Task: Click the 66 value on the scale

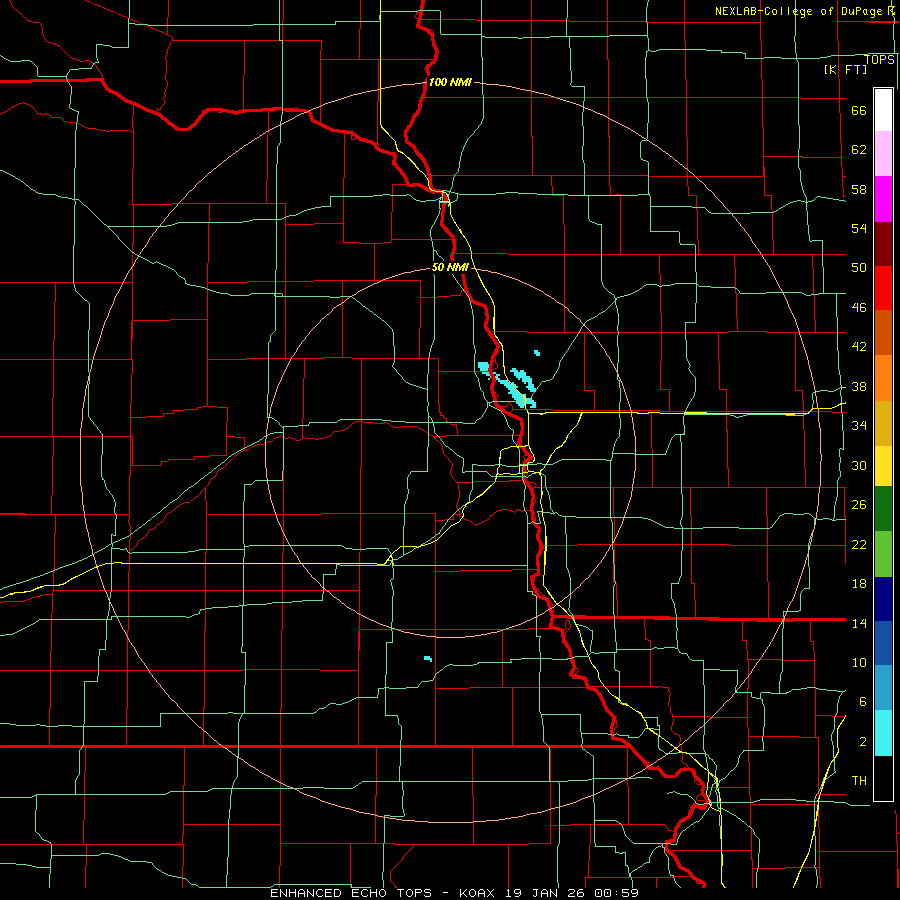Action: point(859,110)
